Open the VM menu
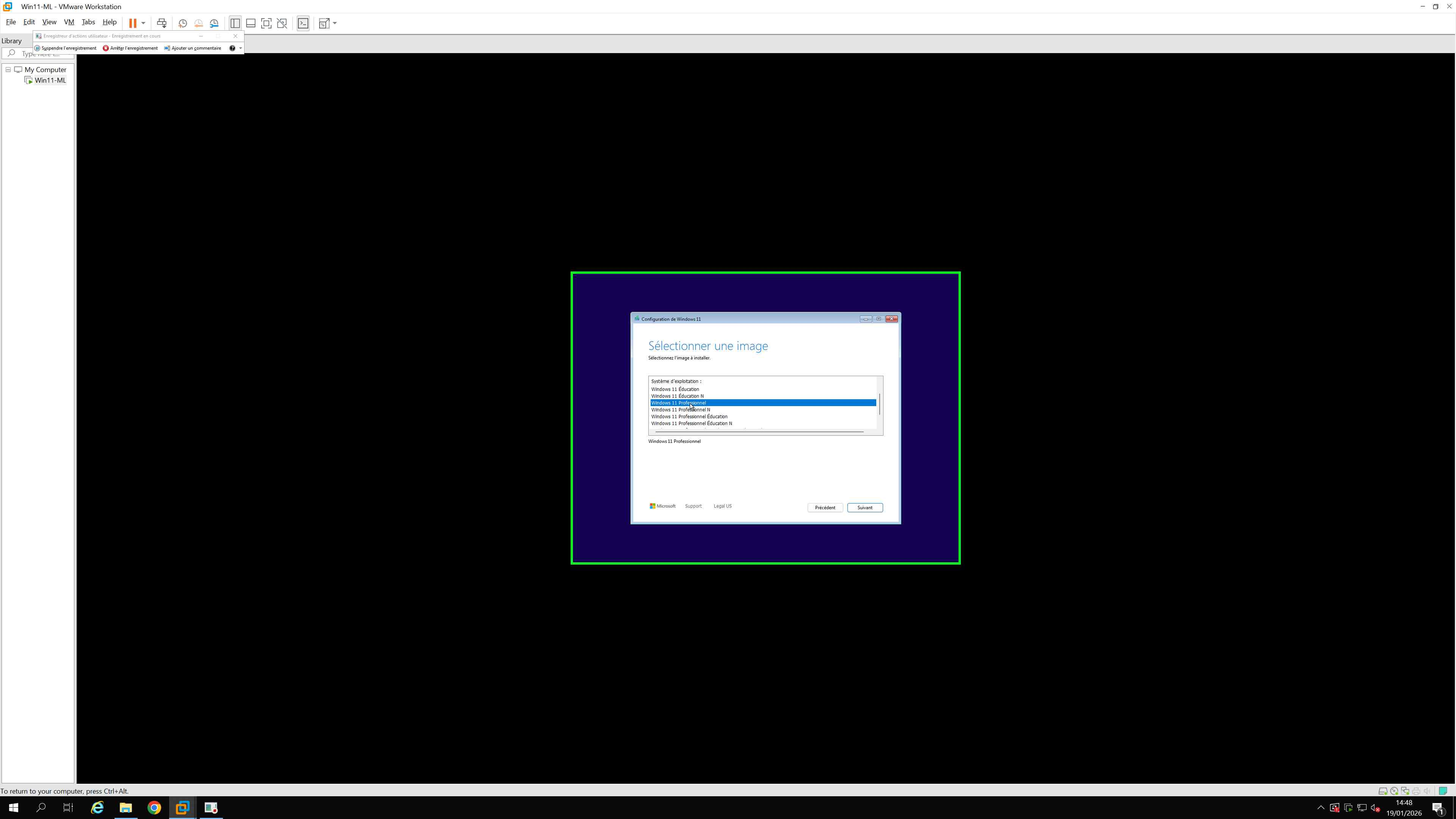 point(68,22)
